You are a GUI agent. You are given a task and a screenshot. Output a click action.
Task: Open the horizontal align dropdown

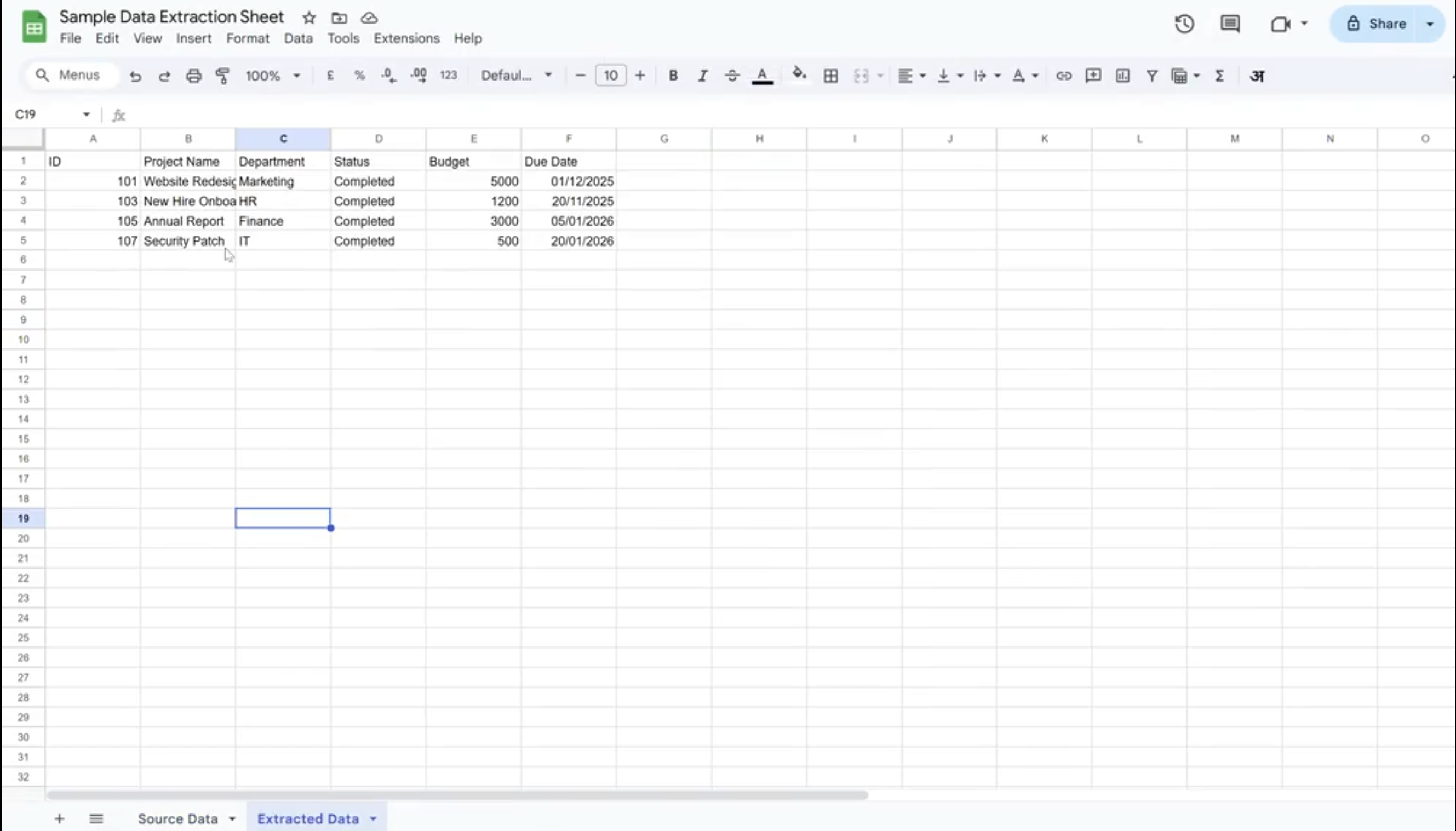910,76
